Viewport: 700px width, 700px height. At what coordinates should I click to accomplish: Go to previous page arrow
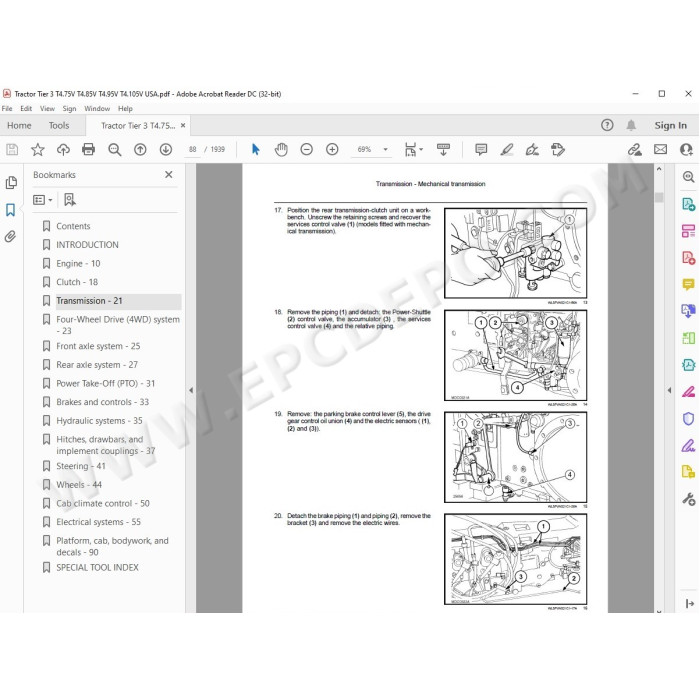(140, 149)
